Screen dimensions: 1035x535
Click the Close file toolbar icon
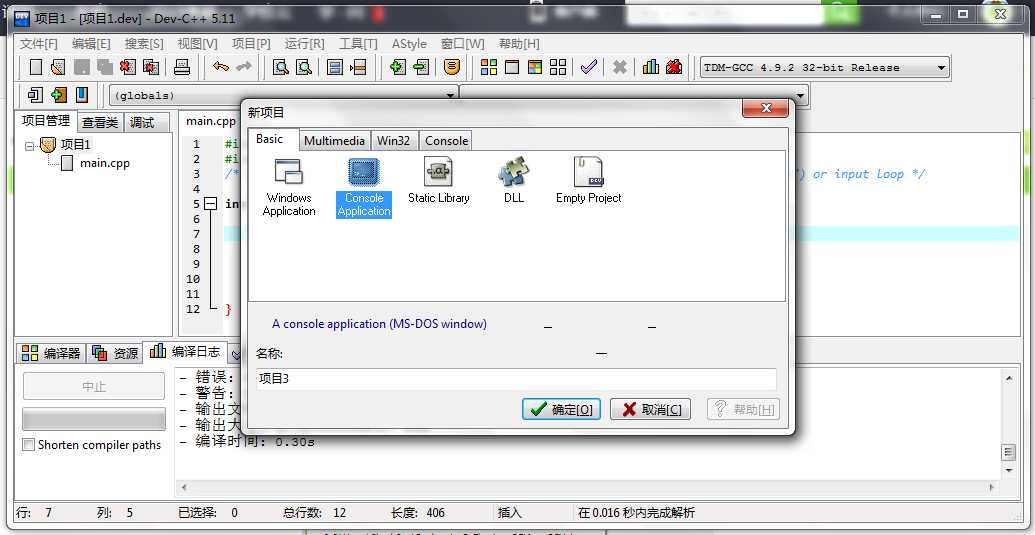[x=128, y=67]
